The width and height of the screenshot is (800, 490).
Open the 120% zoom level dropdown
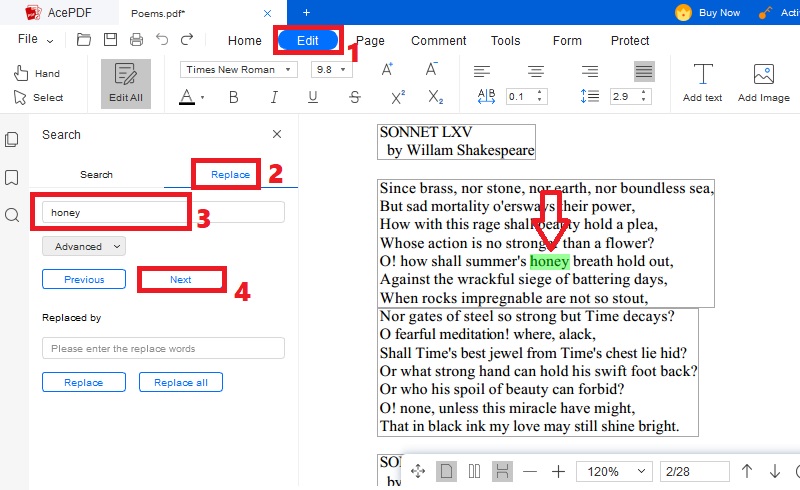[x=614, y=471]
